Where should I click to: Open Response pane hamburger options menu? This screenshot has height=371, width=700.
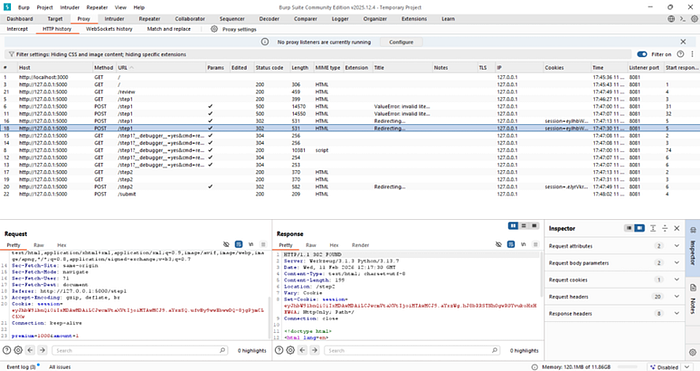click(535, 244)
